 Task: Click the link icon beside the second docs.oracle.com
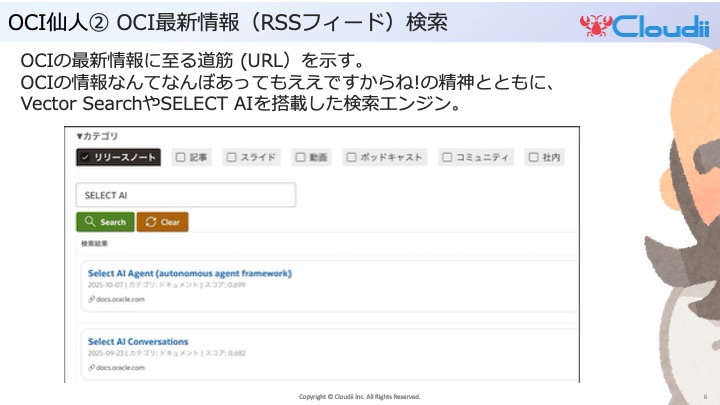tap(91, 368)
